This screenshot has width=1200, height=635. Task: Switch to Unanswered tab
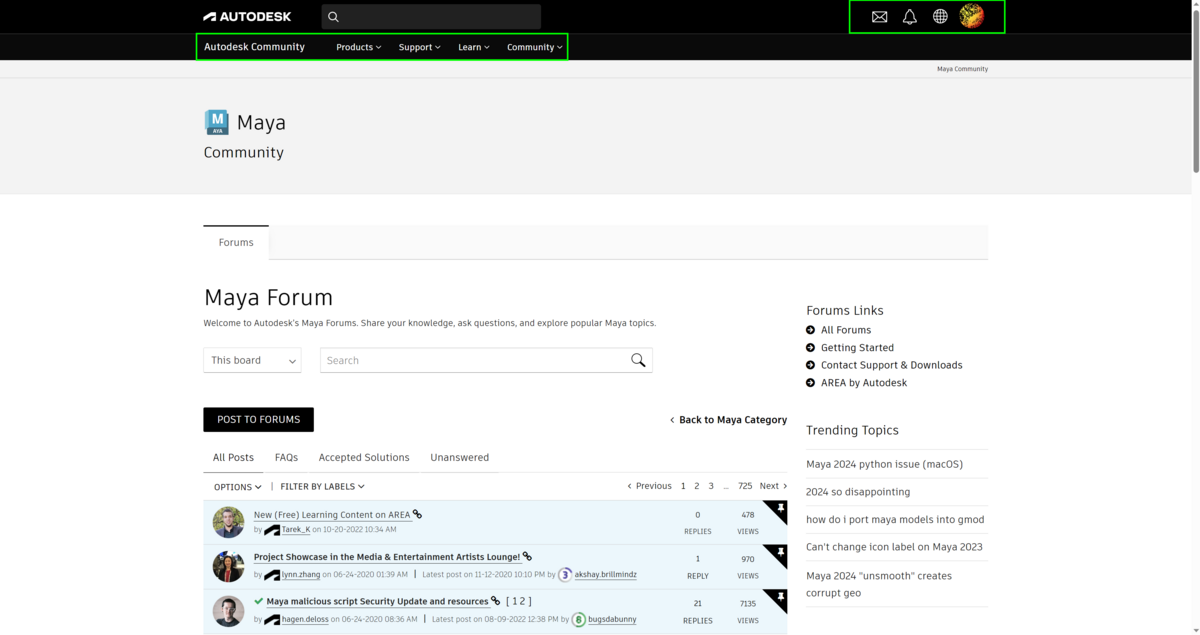[460, 457]
